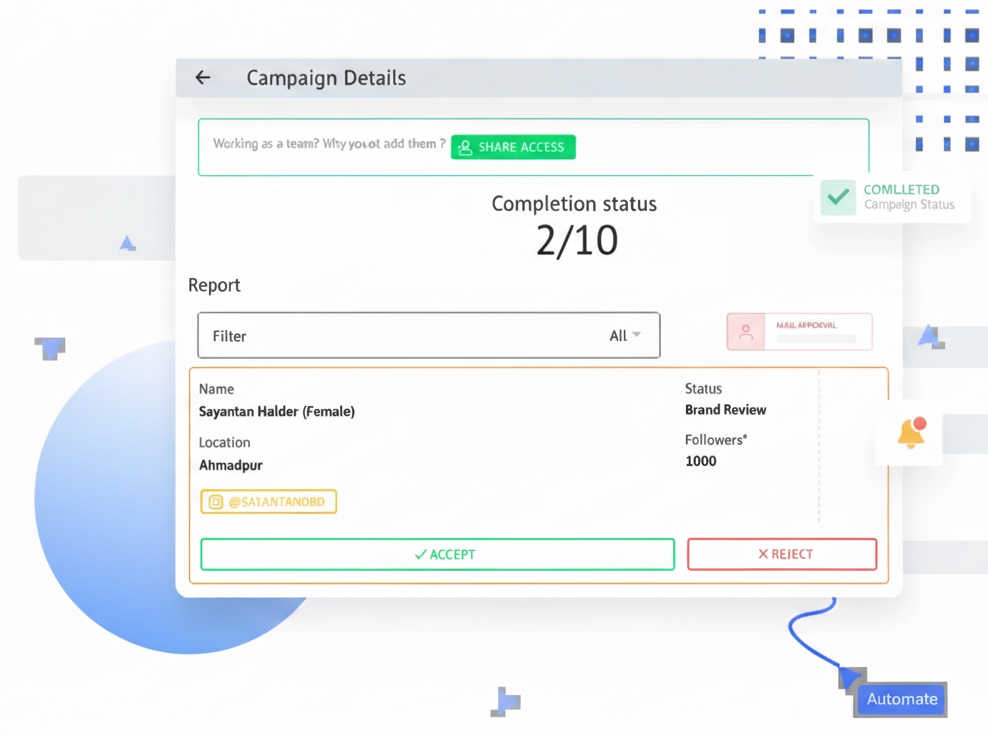Click the person icon on Share Access
988x736 pixels.
point(465,147)
